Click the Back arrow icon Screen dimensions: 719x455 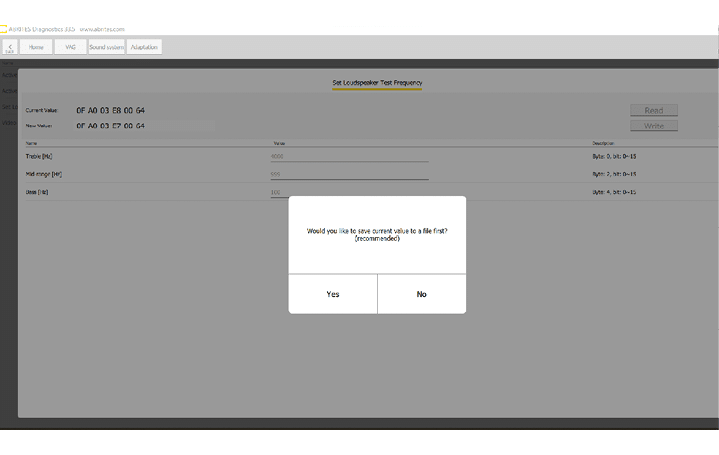pos(10,47)
